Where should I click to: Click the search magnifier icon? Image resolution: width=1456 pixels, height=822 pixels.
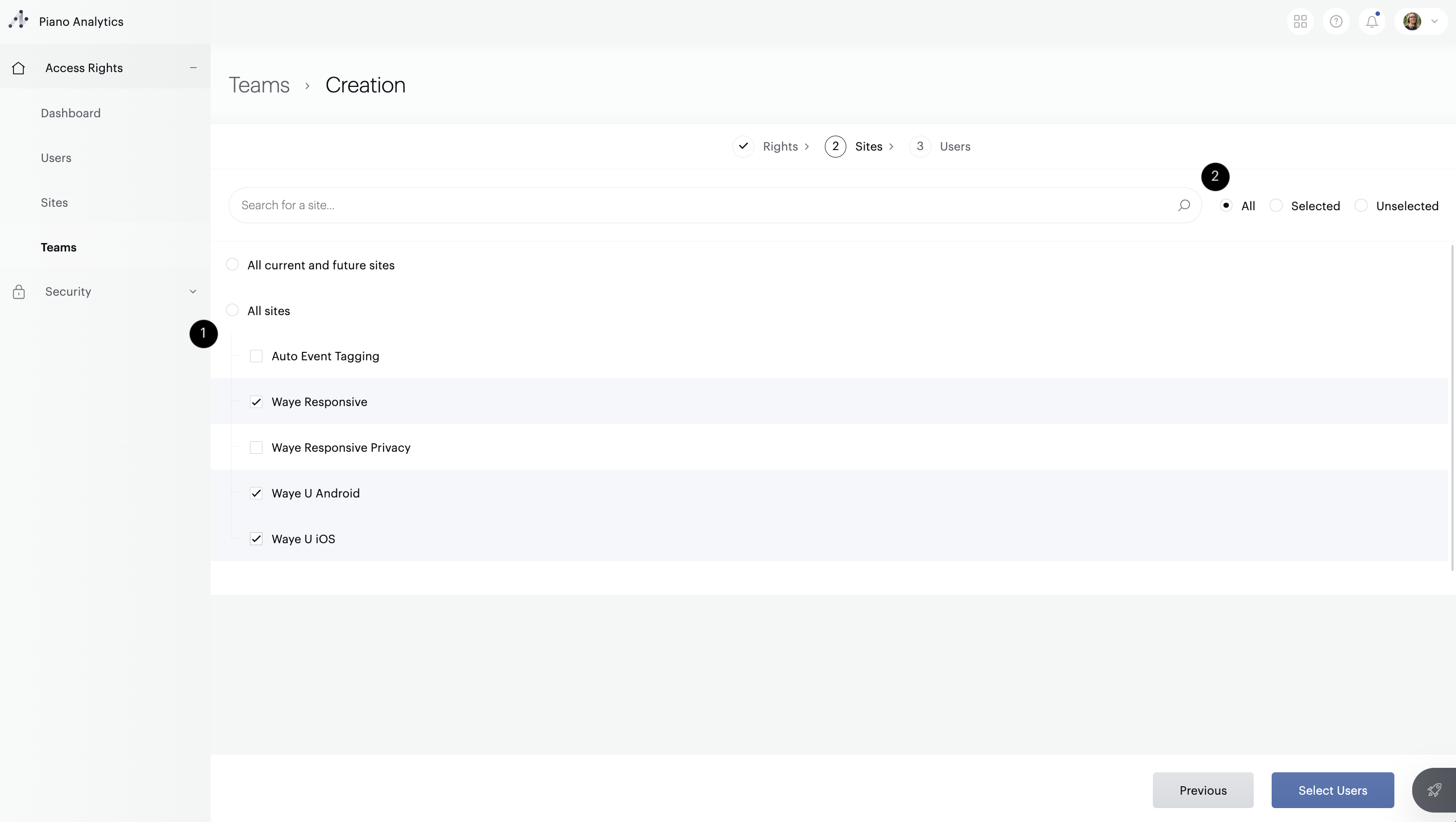tap(1184, 205)
